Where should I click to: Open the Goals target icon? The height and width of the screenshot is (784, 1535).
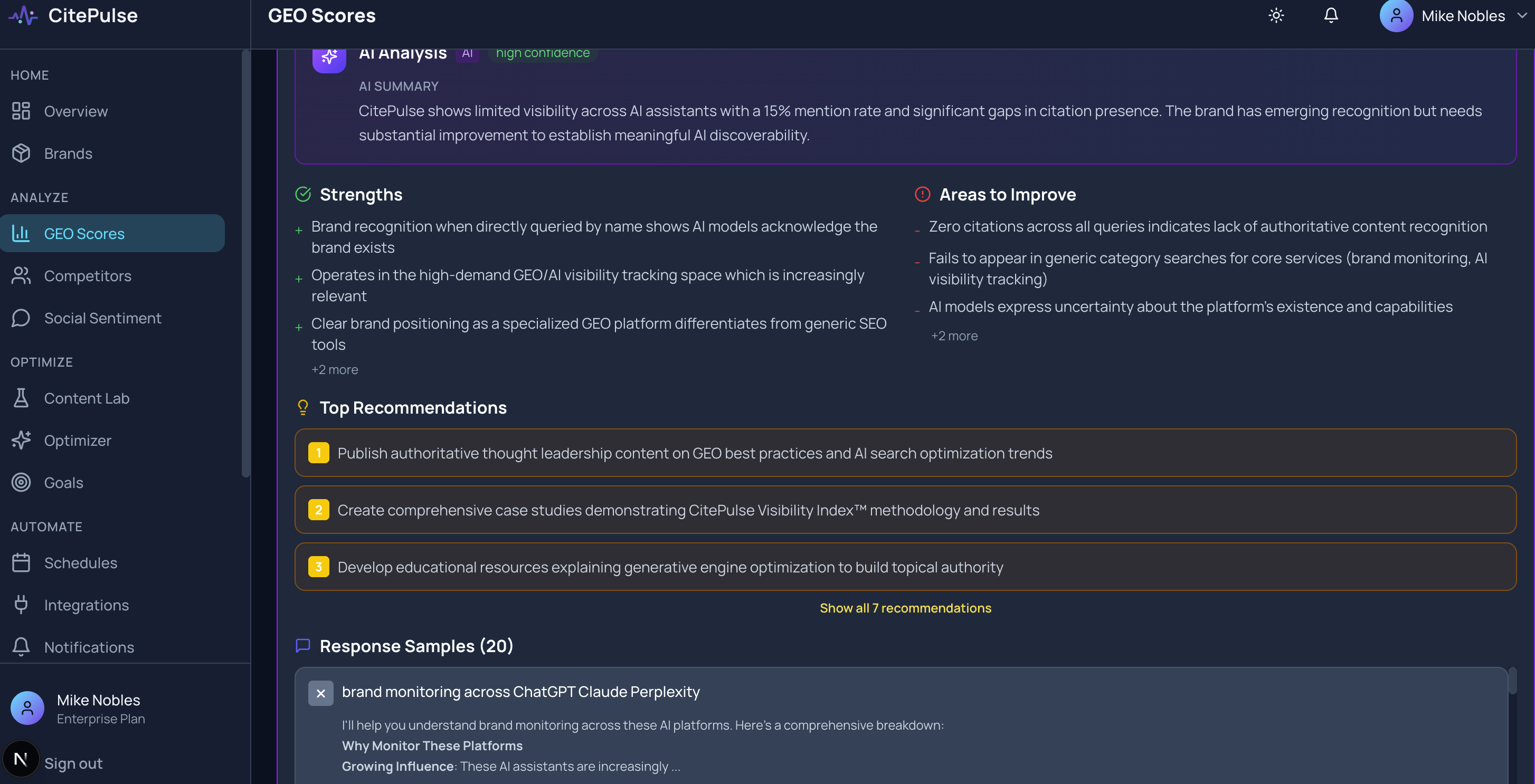point(22,483)
